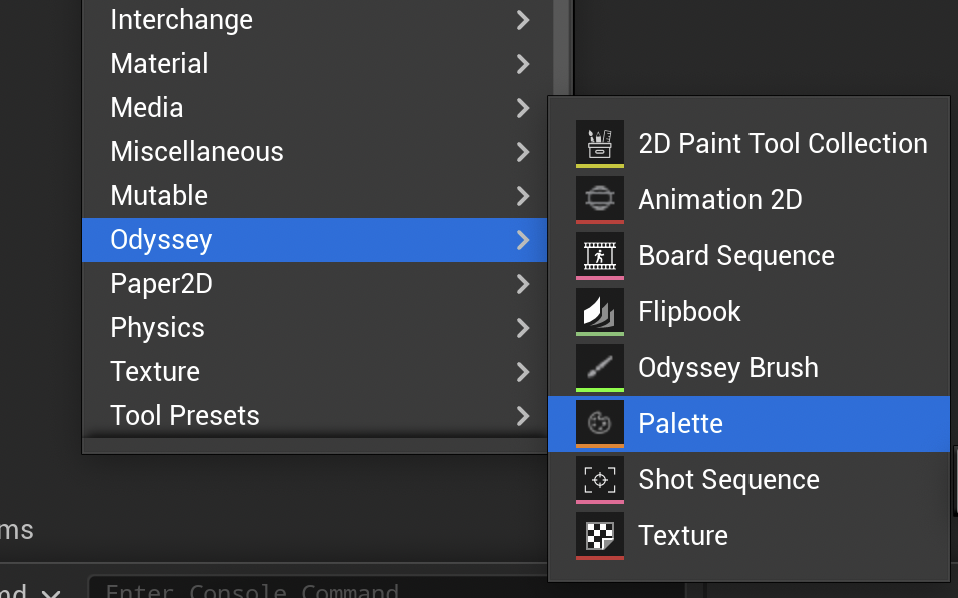Select Odyssey in the category menu
958x598 pixels.
coord(315,240)
